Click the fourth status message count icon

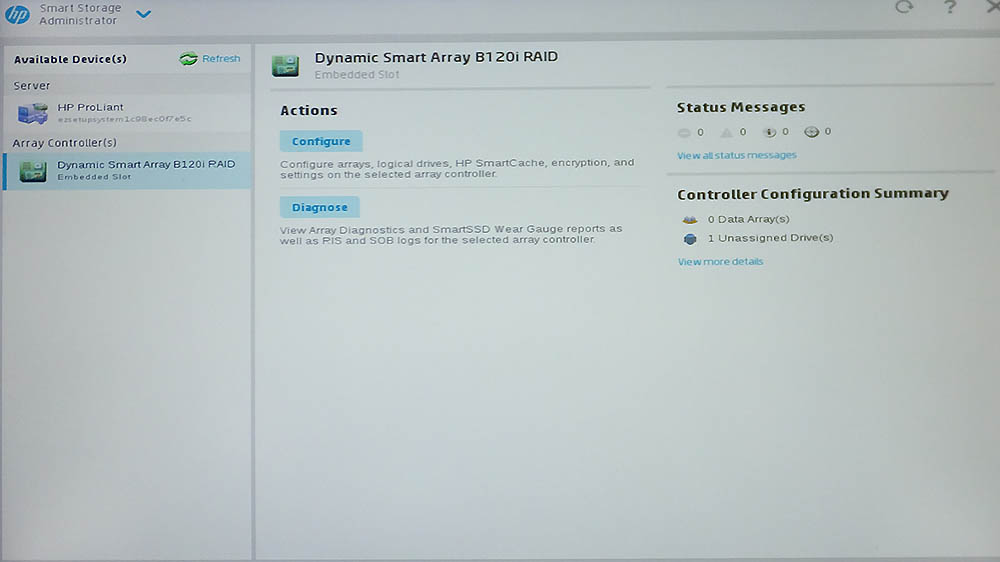811,131
